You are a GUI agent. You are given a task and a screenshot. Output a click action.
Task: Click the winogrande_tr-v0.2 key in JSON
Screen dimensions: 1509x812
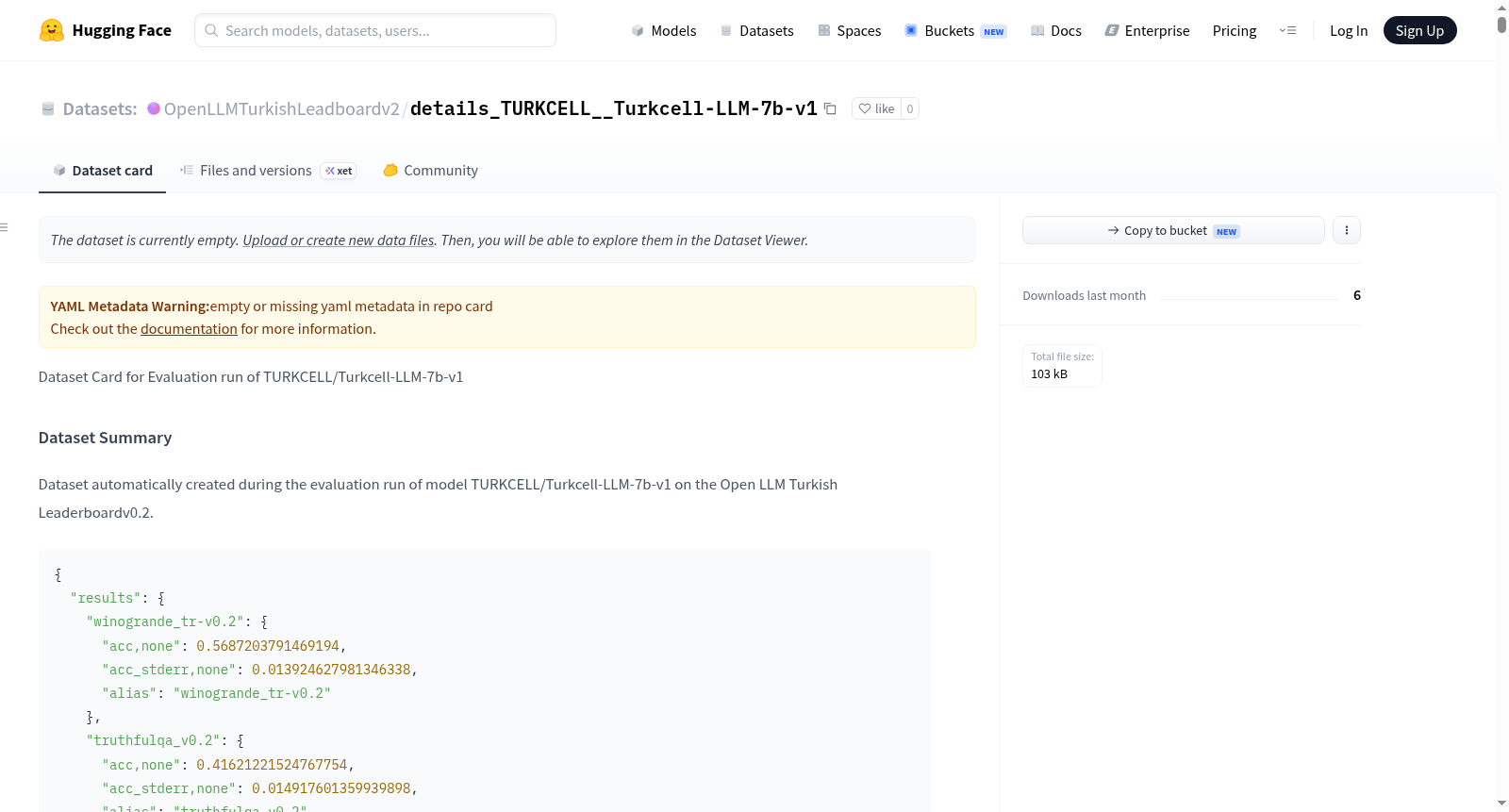[165, 622]
